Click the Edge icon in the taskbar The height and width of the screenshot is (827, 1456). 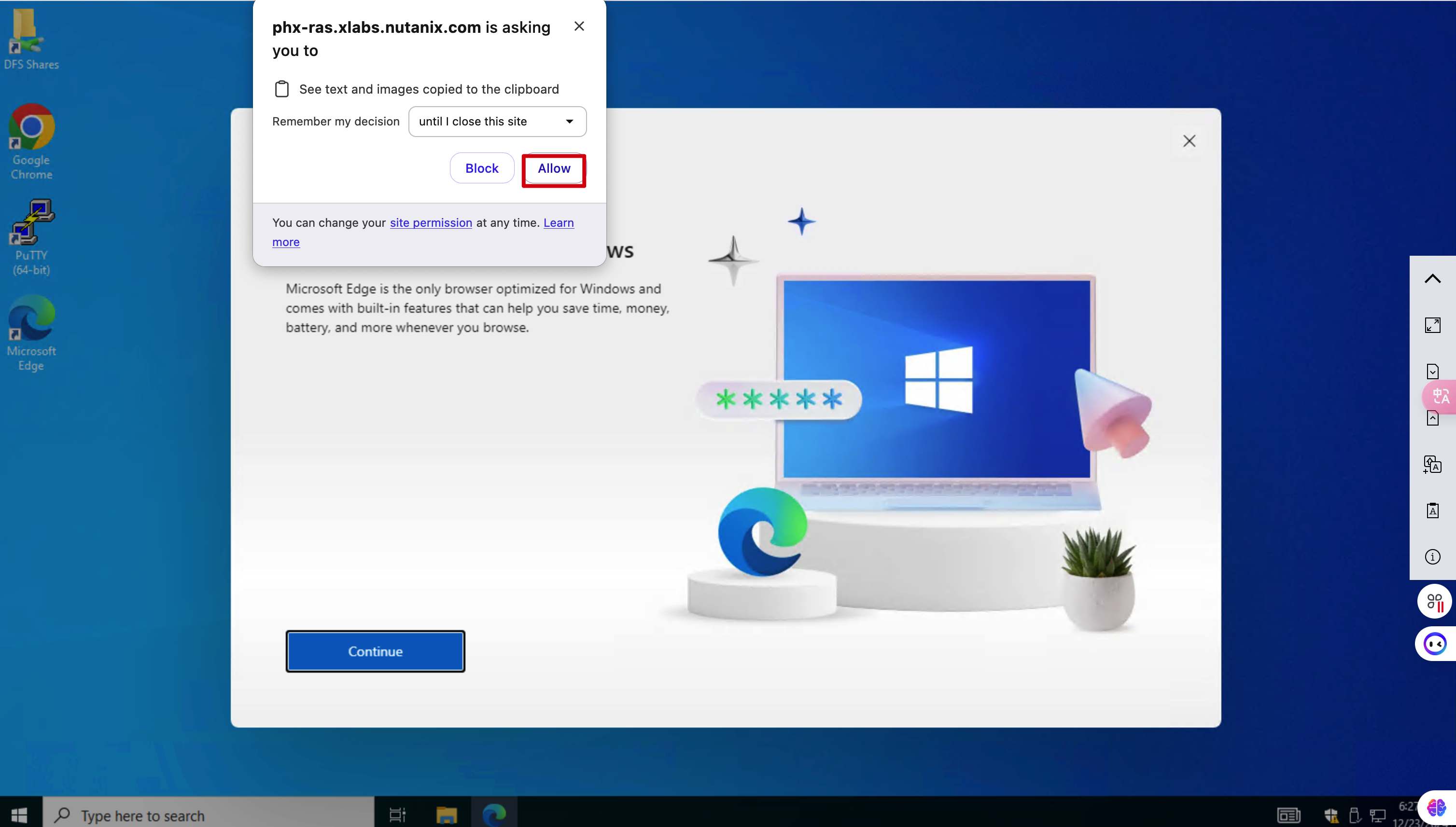click(x=494, y=814)
